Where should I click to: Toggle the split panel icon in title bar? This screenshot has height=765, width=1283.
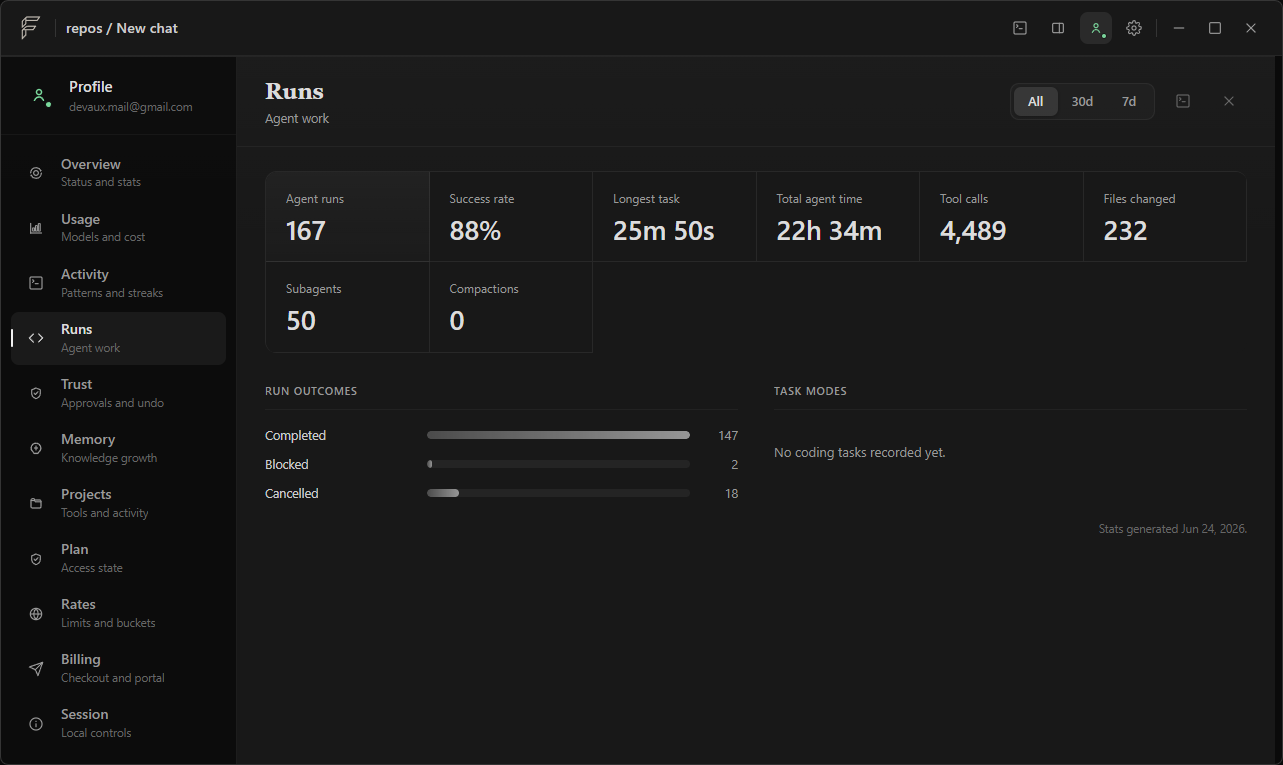click(x=1058, y=28)
